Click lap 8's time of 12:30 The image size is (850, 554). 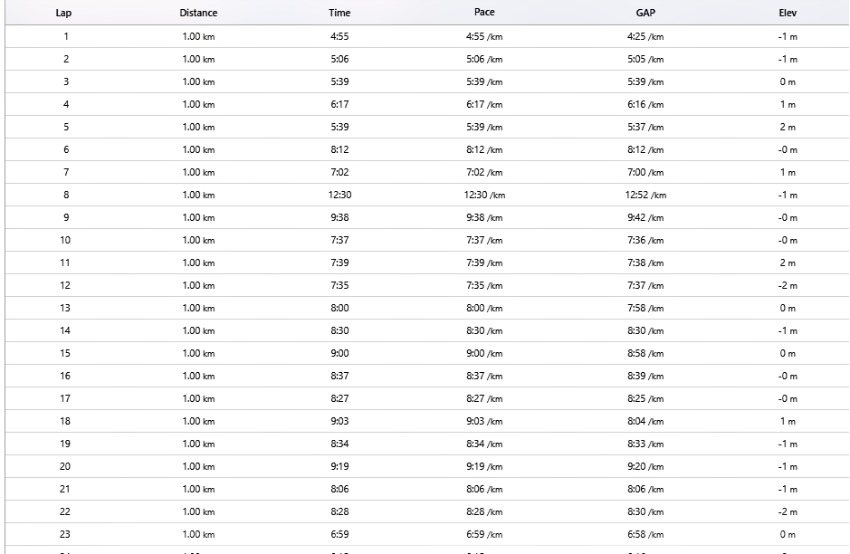[339, 195]
